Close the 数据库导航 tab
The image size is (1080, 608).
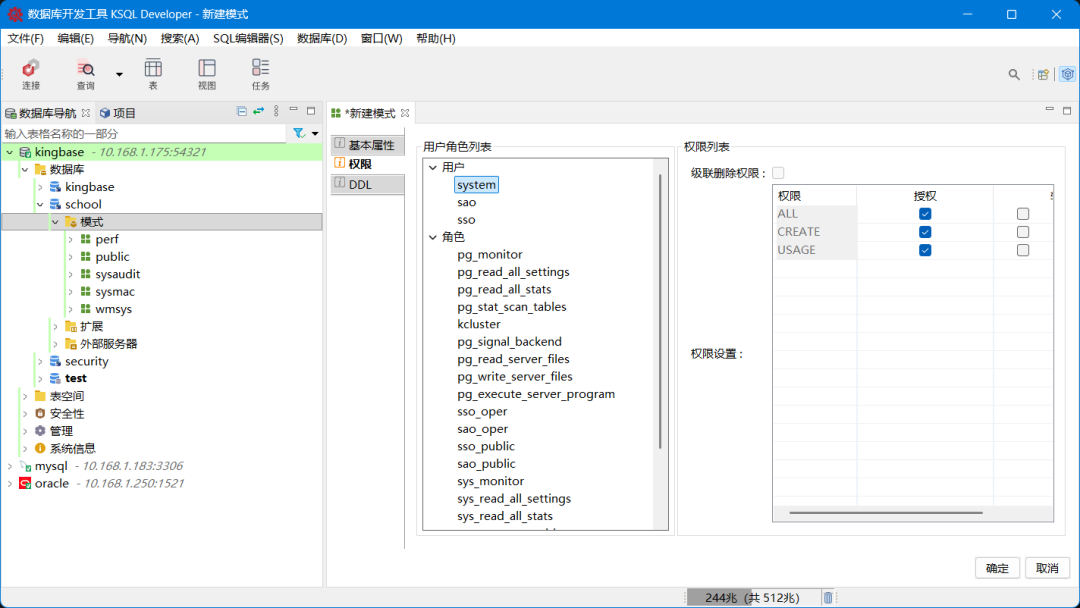85,113
